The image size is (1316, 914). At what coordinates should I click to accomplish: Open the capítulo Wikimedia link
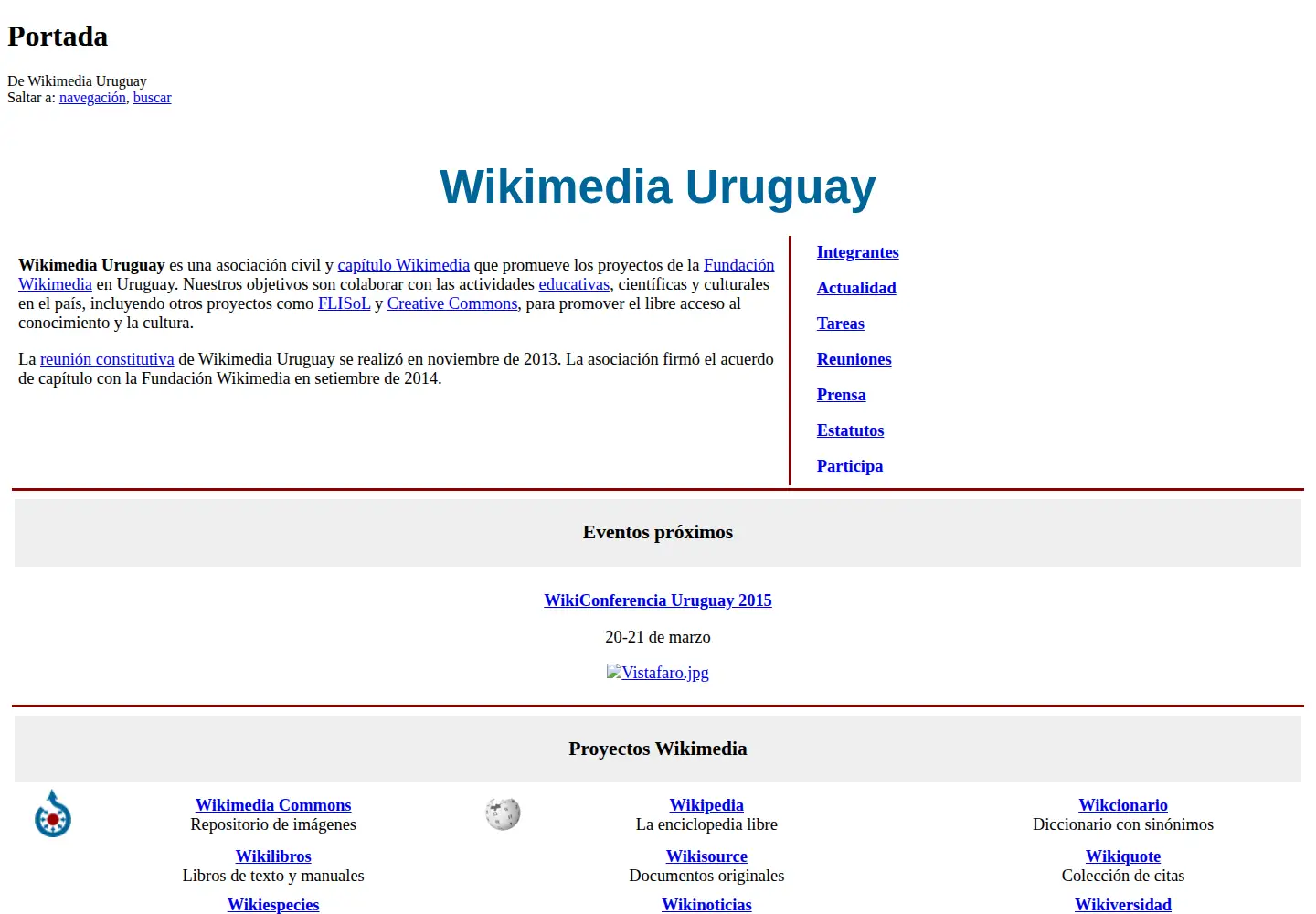(x=403, y=265)
